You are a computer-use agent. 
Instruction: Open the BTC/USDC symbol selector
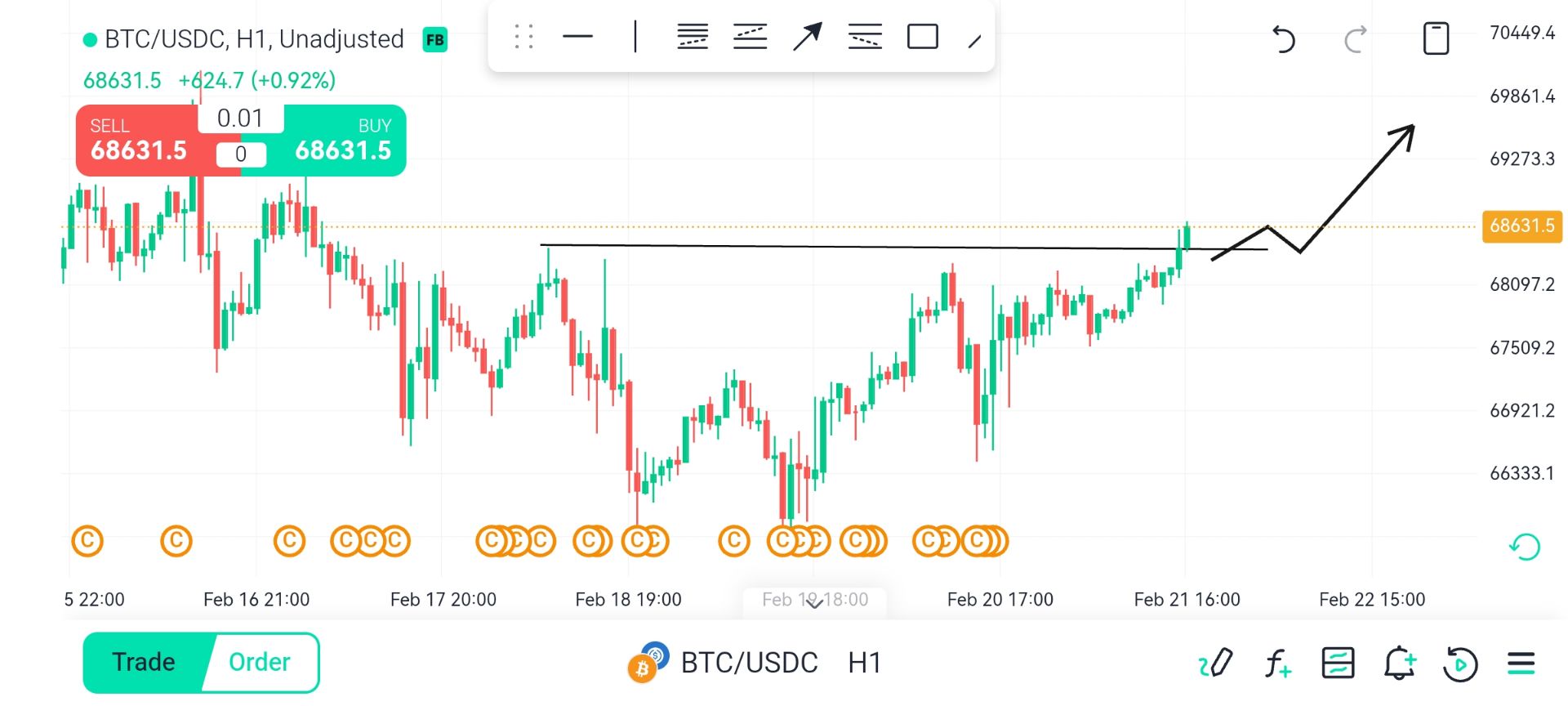(748, 663)
